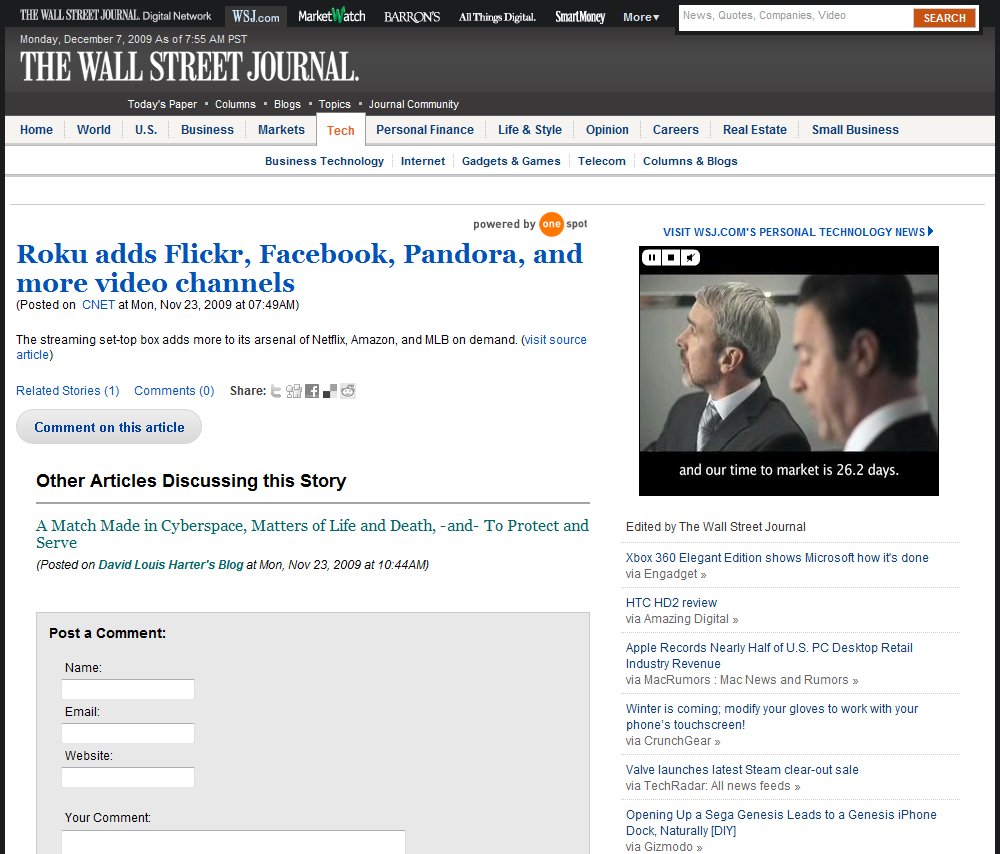Click The Wall Street Journal masthead logo

(x=189, y=67)
